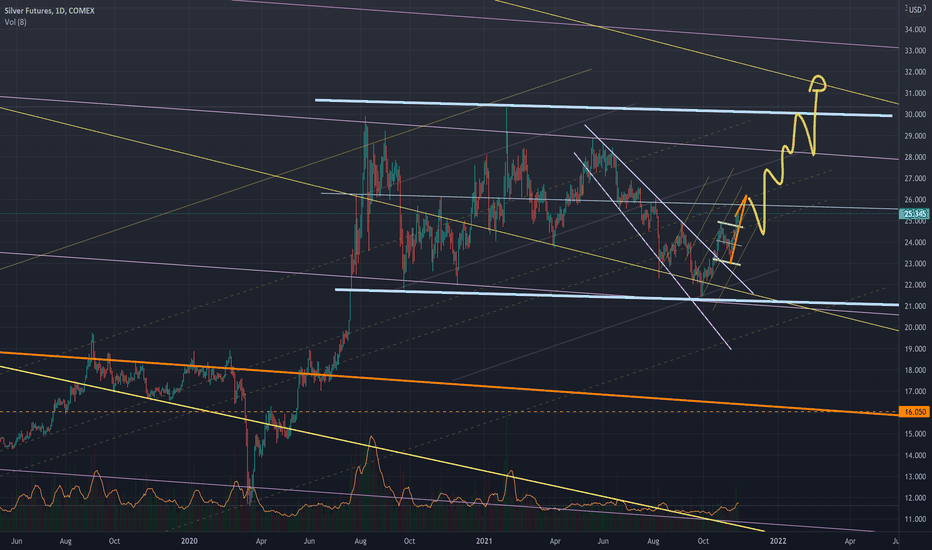Click the 22.000 price axis label

point(915,285)
